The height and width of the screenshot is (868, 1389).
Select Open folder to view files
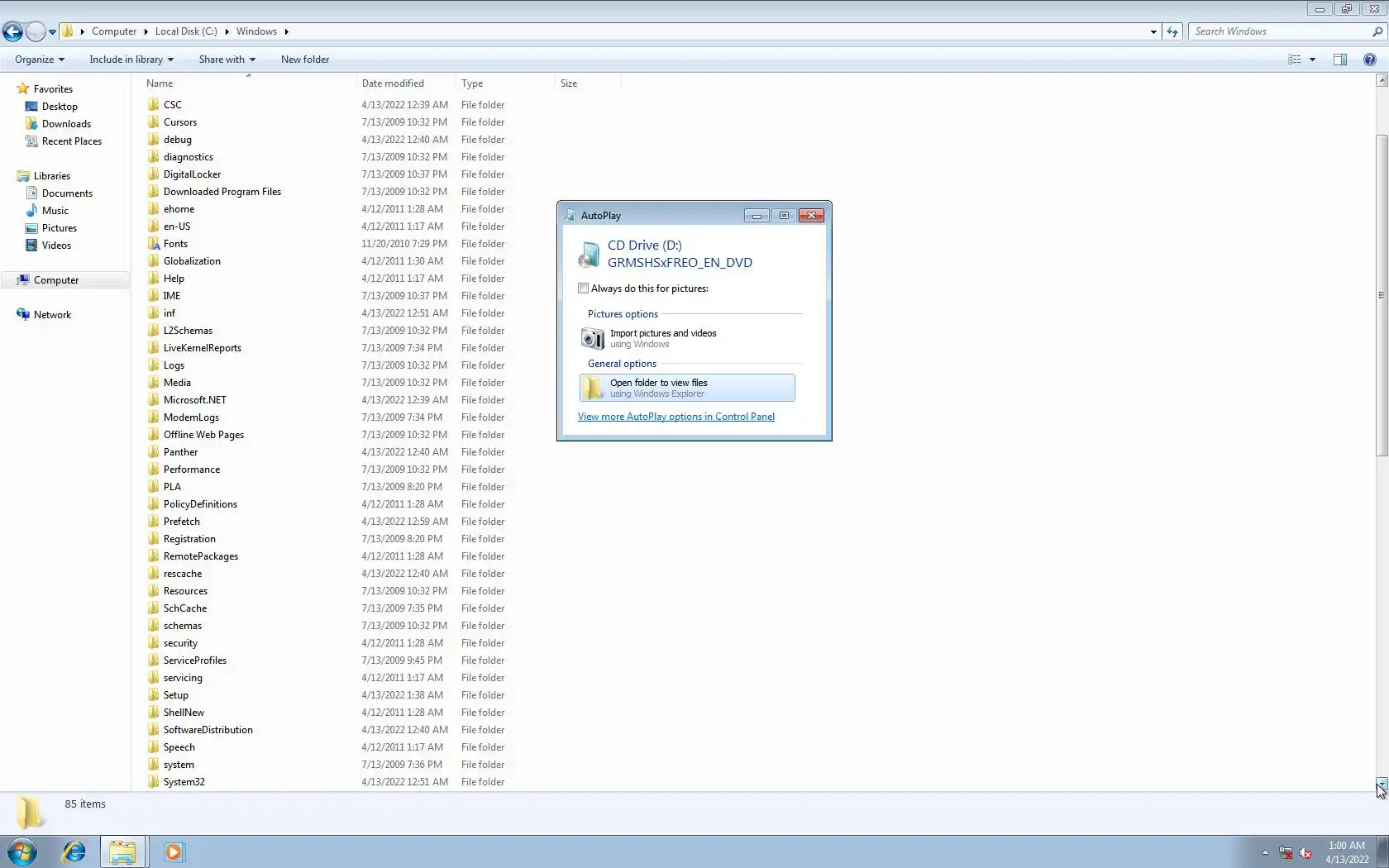coord(687,388)
